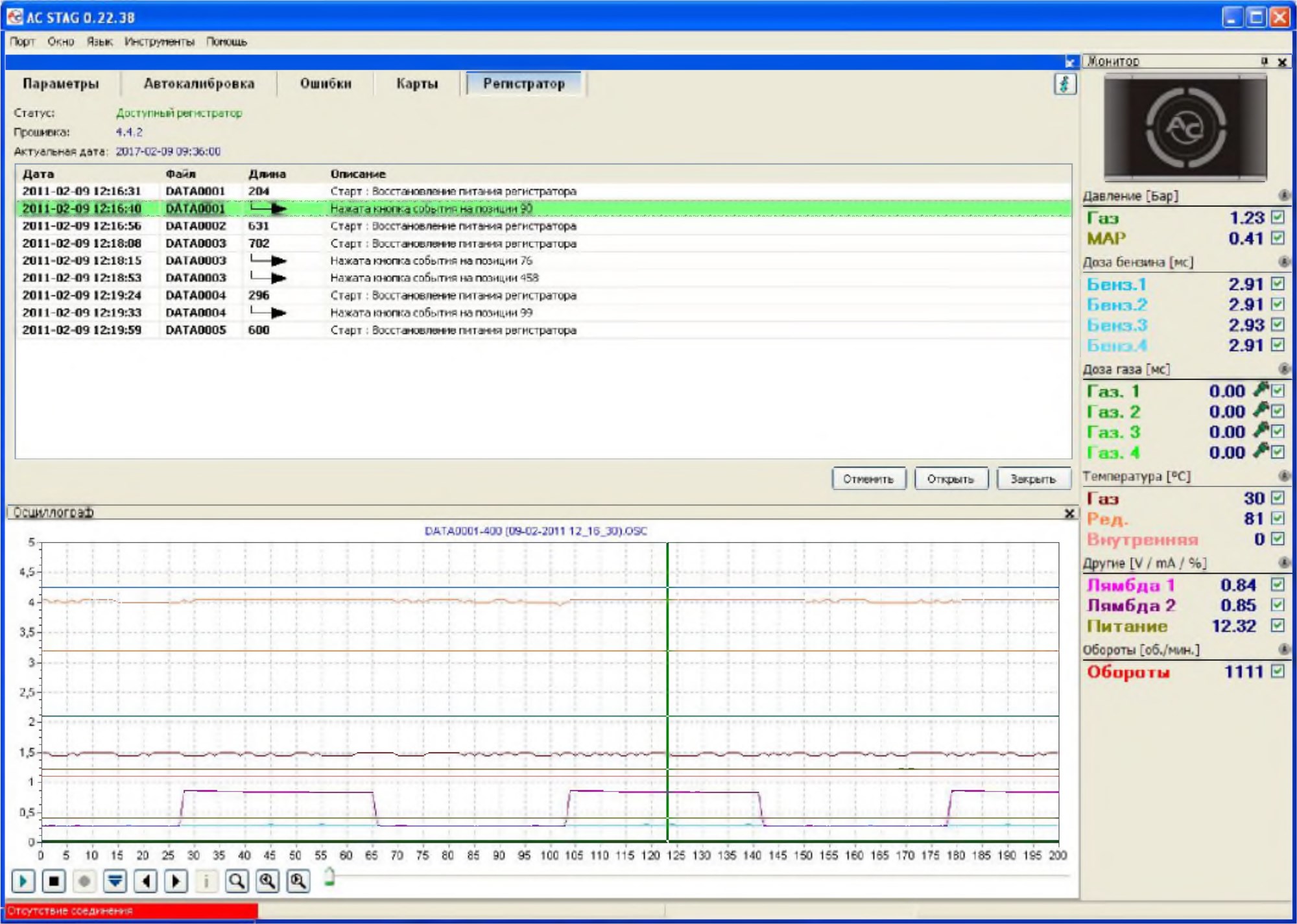Step the oscilloscope backward with left arrow
Image resolution: width=1297 pixels, height=924 pixels.
pos(145,881)
